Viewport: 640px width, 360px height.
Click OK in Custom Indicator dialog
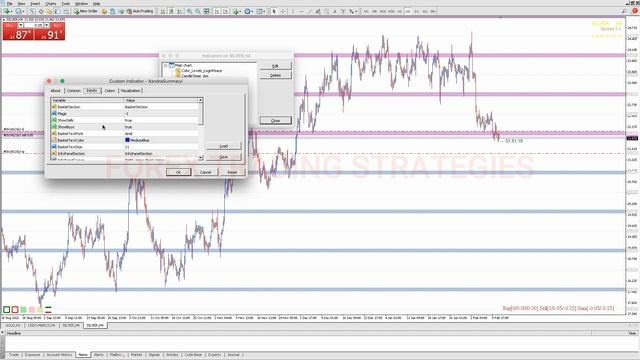tap(178, 172)
